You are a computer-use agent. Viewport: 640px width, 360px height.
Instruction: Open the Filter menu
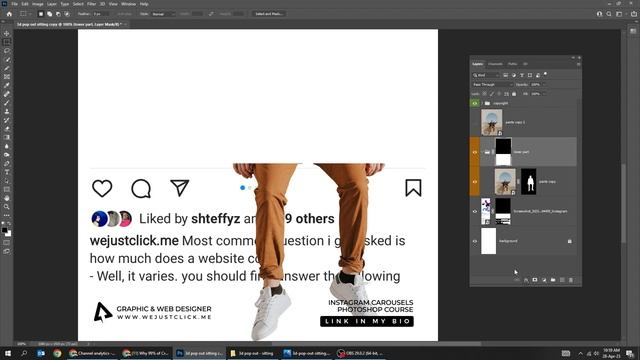pos(91,4)
